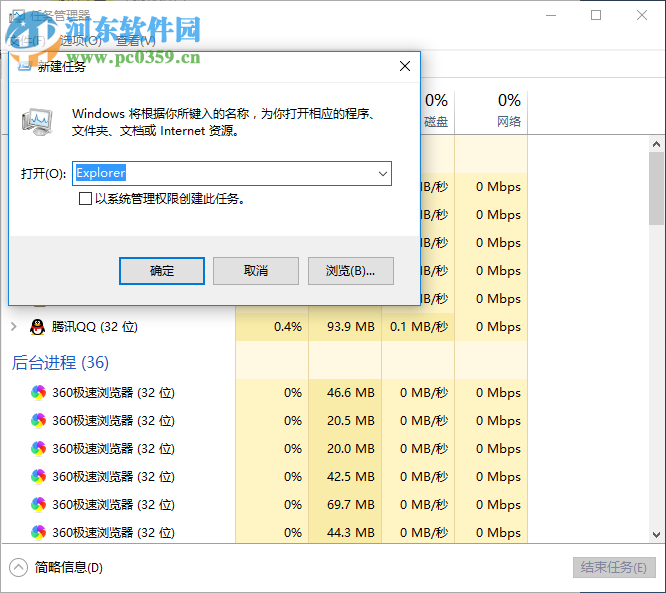Click the vertical scrollbar thumb
The width and height of the screenshot is (666, 593).
[x=657, y=188]
